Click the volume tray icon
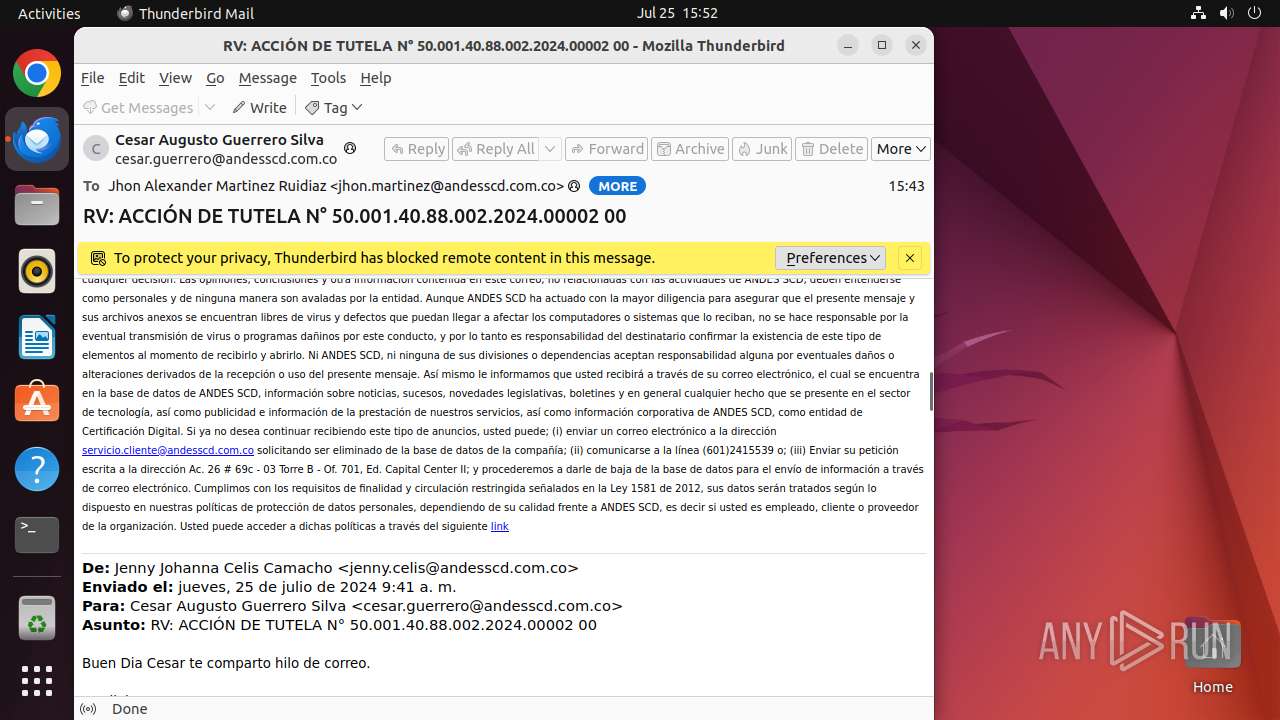The height and width of the screenshot is (720, 1280). pos(1227,13)
